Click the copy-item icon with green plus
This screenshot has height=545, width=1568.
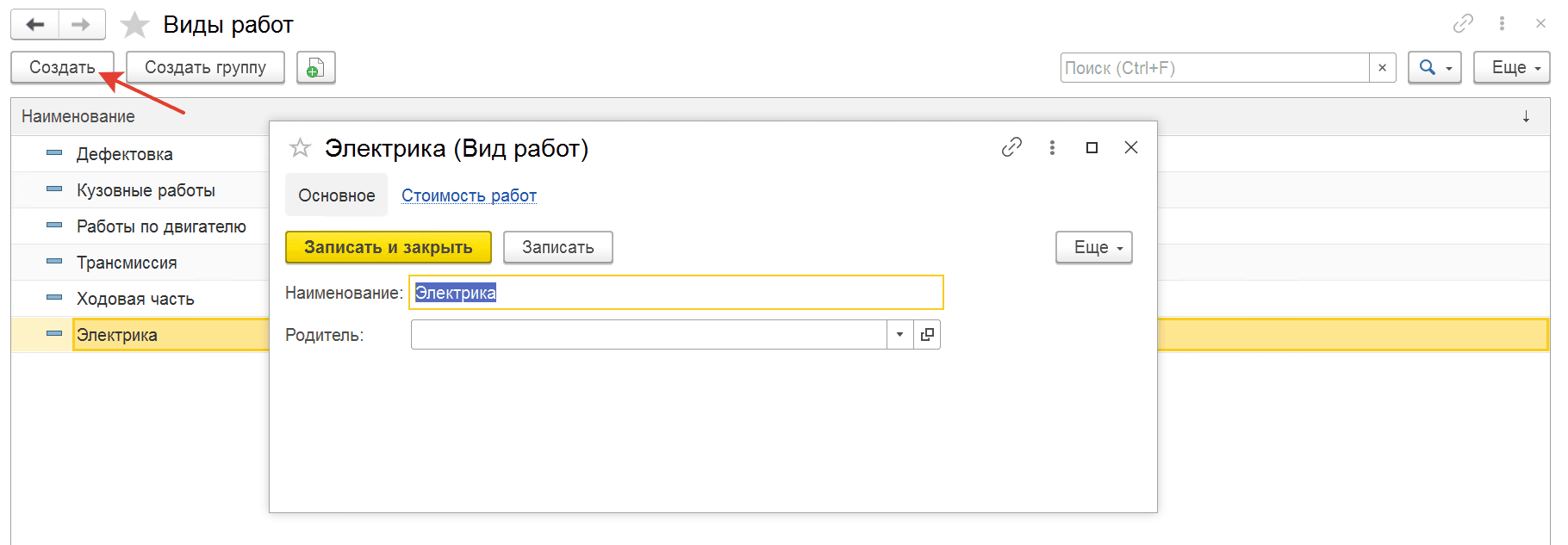(316, 67)
